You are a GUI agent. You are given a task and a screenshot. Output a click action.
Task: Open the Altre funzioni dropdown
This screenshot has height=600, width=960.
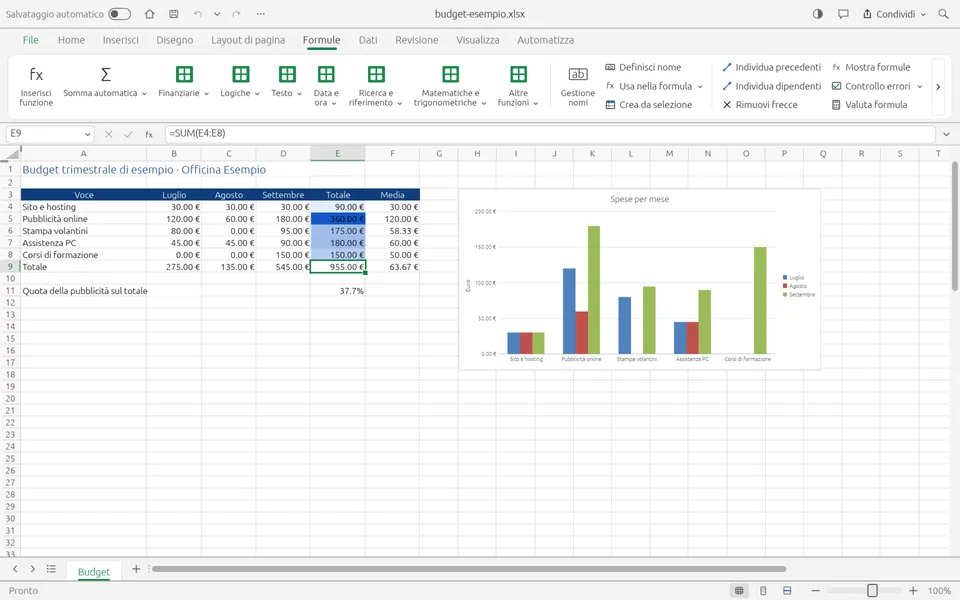click(518, 86)
